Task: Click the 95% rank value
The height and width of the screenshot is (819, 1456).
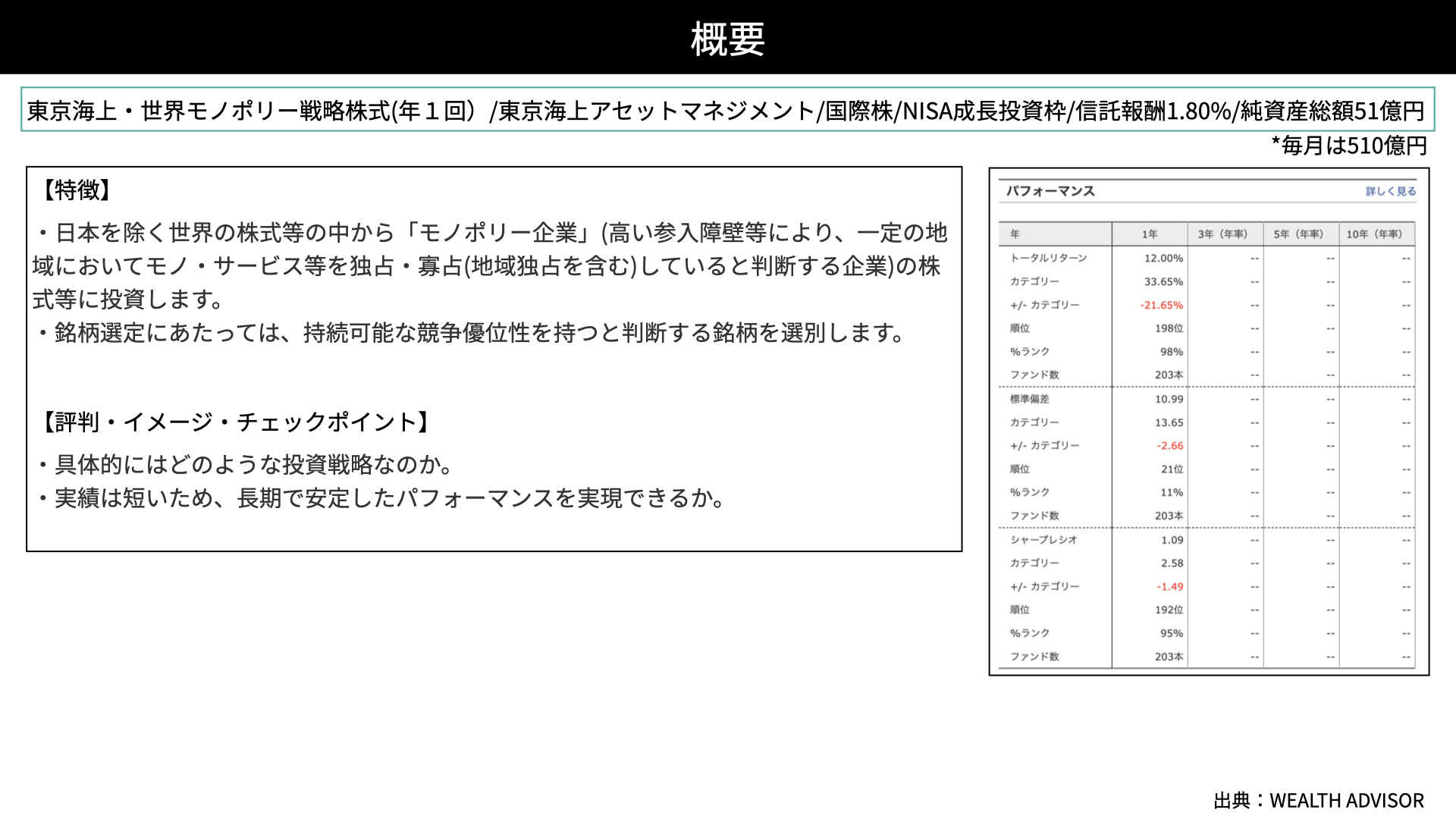Action: point(1172,633)
